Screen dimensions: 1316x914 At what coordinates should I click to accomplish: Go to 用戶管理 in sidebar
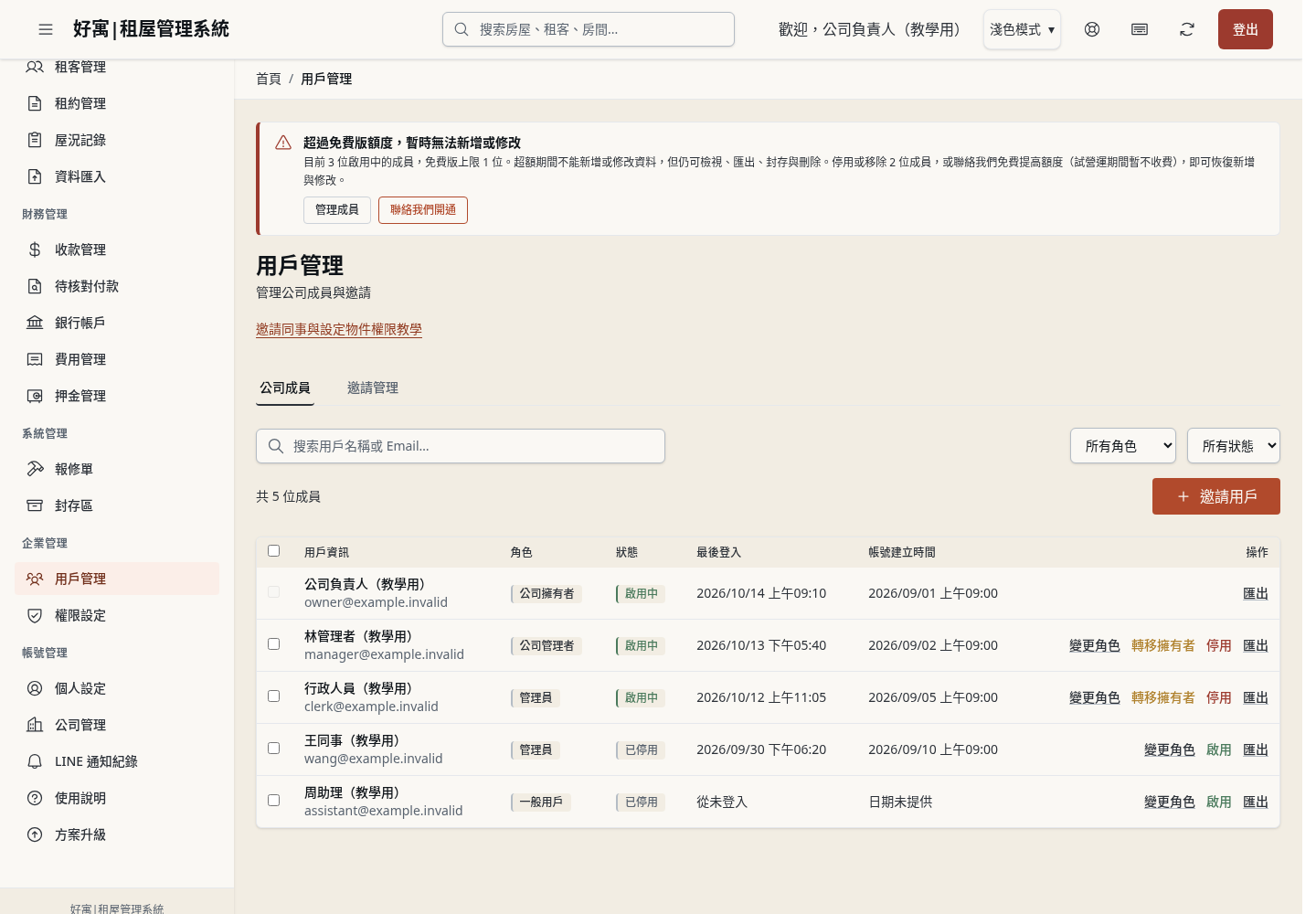pyautogui.click(x=117, y=579)
